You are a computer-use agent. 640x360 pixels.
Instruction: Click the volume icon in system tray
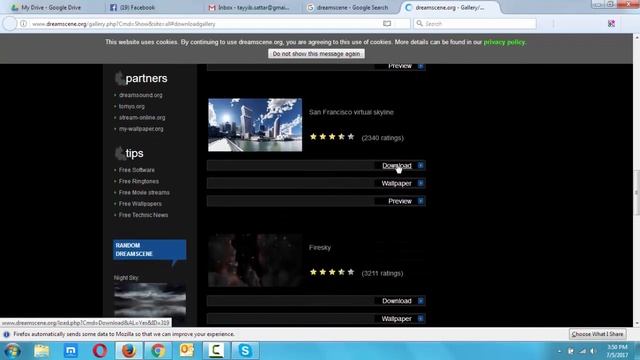(x=593, y=351)
